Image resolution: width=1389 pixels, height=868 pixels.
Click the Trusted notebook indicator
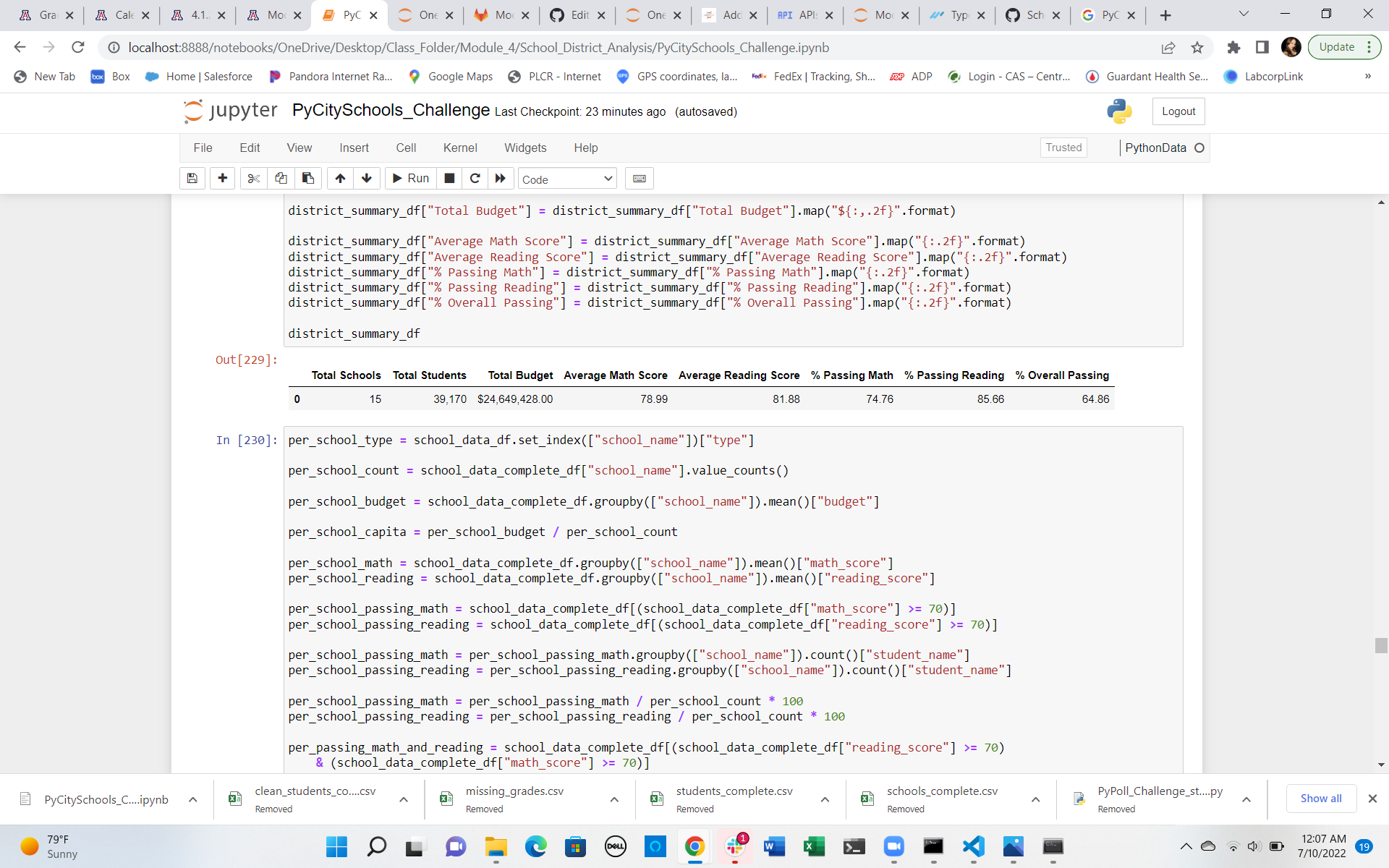point(1063,148)
